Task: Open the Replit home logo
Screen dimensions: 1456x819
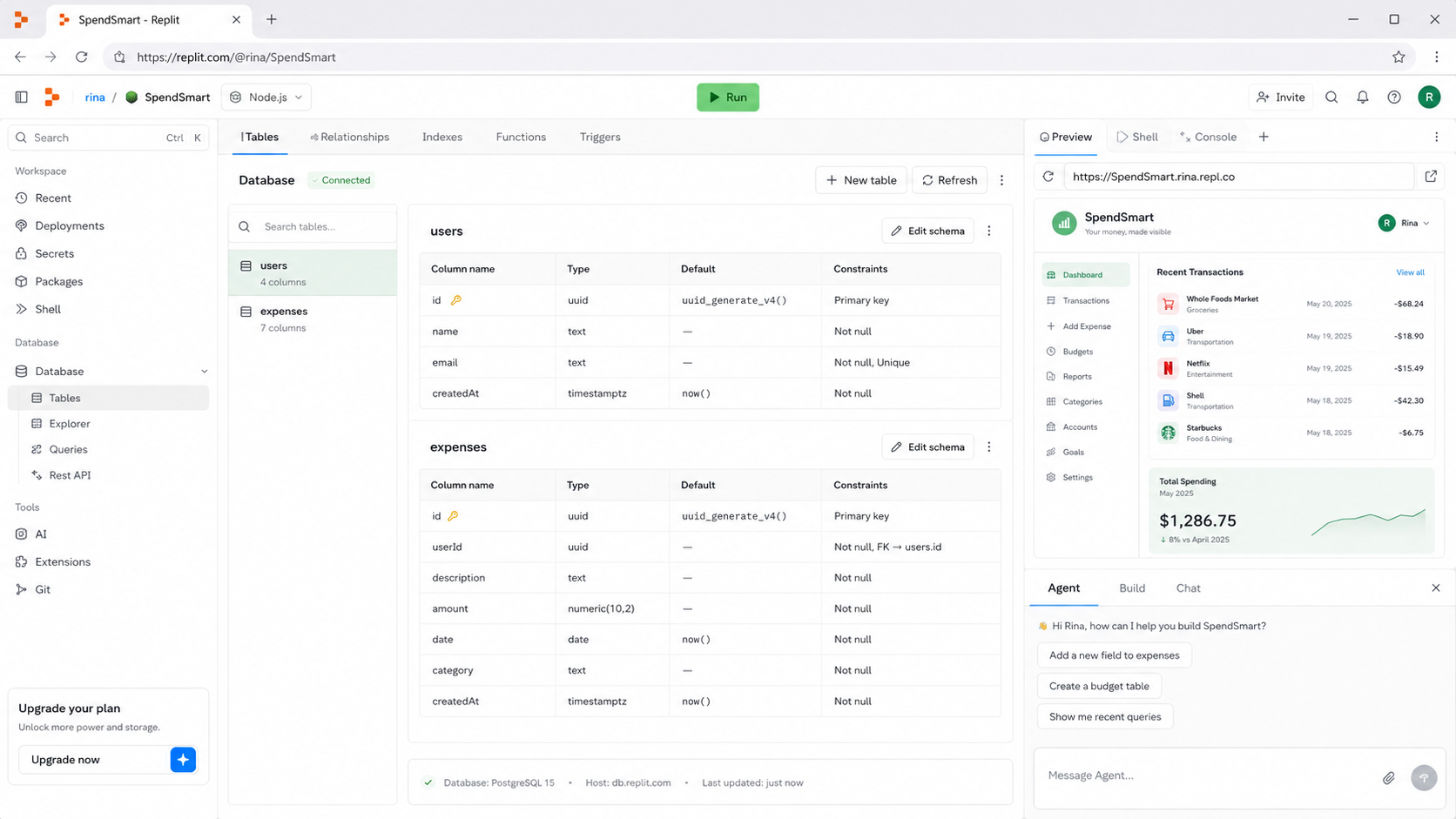Action: (x=52, y=97)
